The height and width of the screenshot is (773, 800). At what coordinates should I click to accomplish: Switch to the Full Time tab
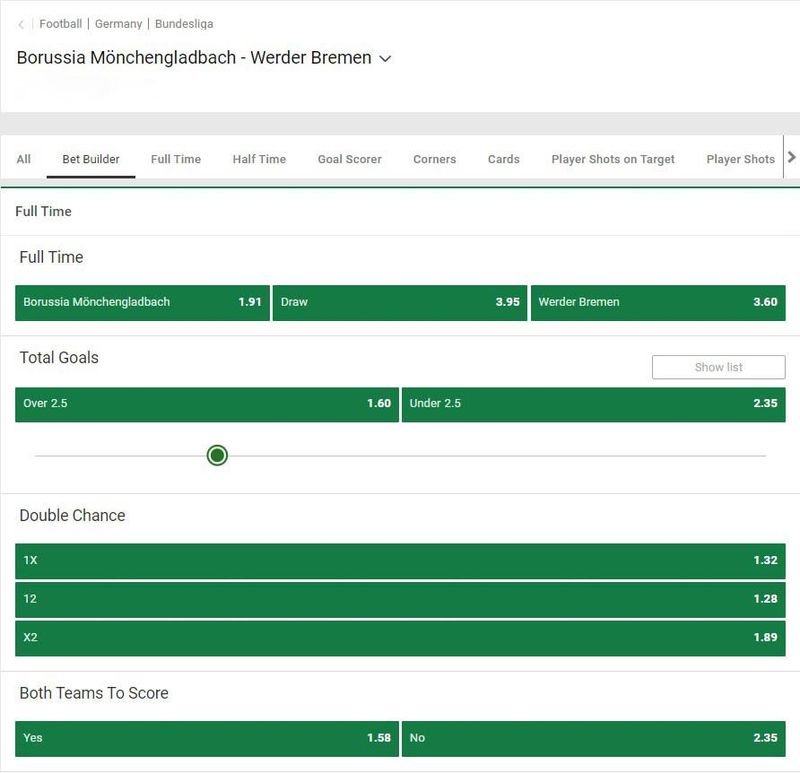176,159
